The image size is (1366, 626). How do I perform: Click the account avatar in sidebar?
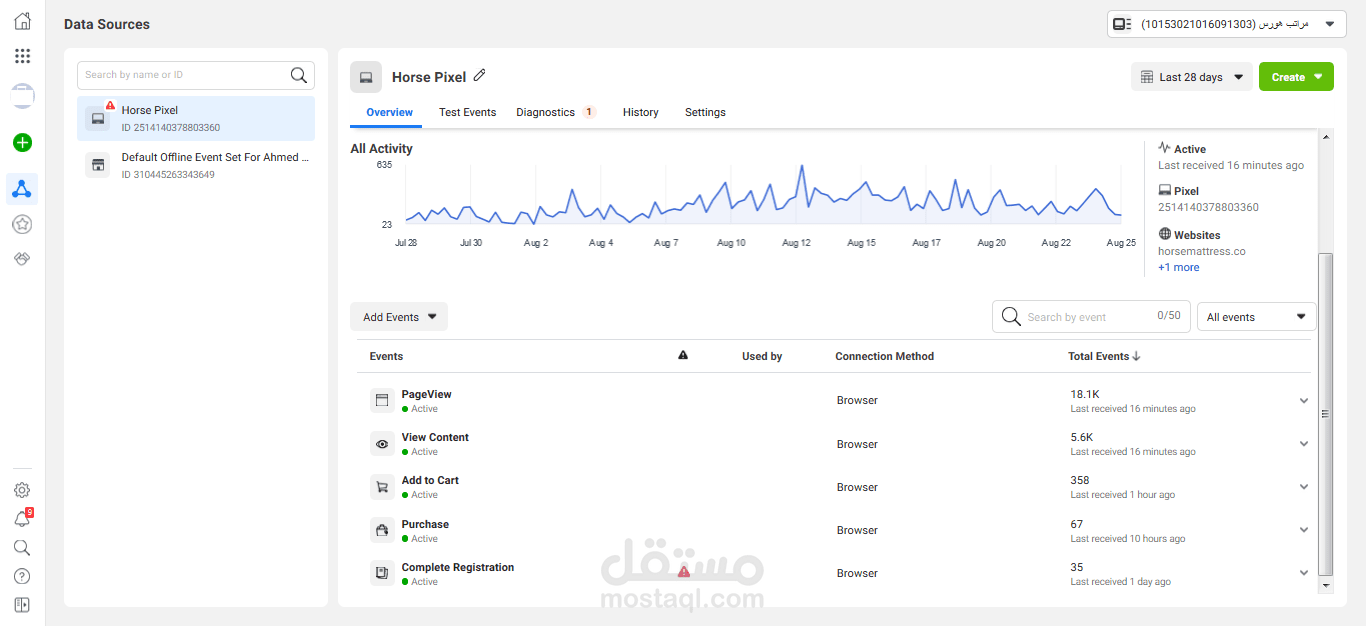click(x=22, y=97)
